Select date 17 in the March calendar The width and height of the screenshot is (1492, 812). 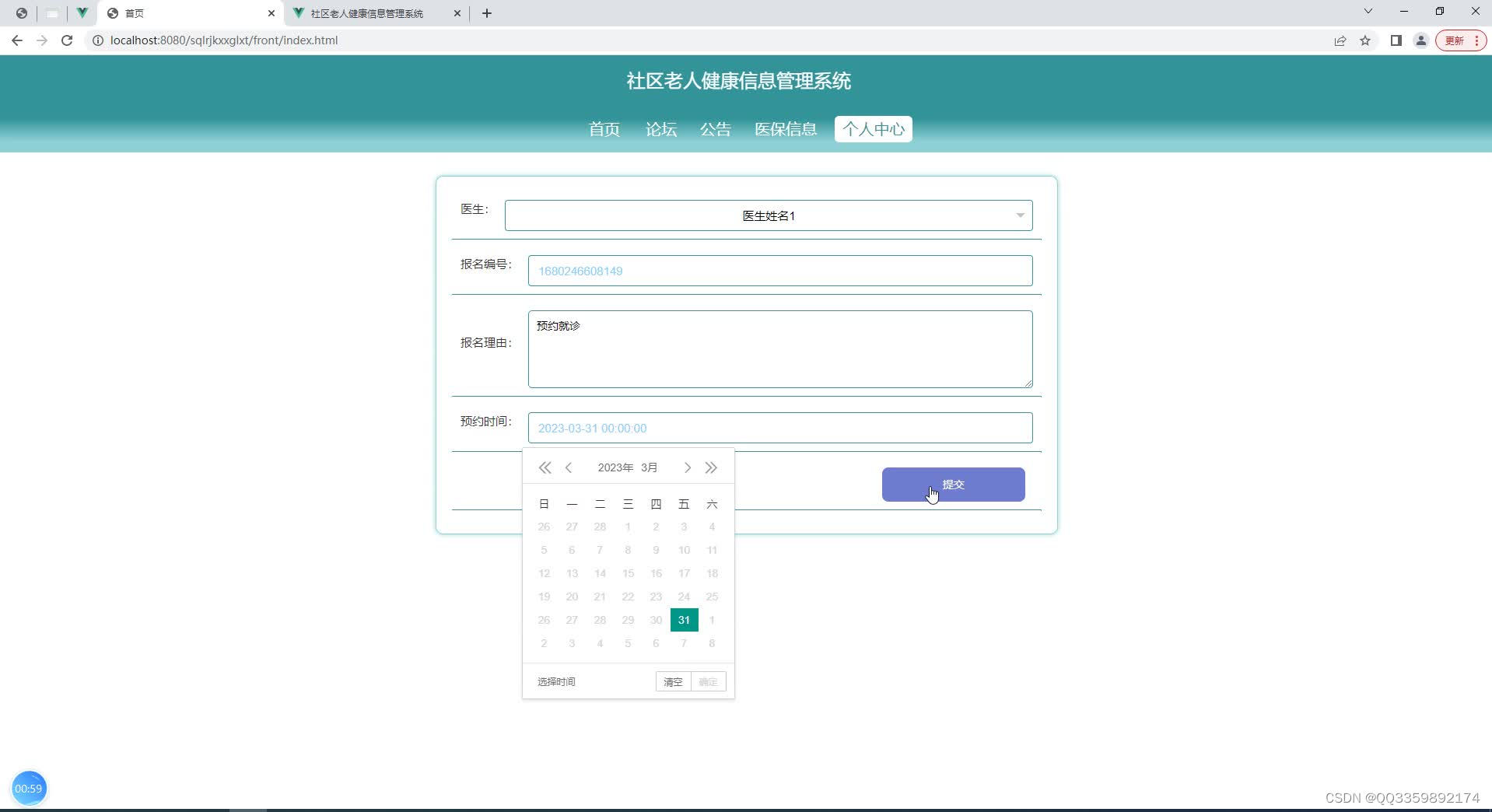point(684,573)
